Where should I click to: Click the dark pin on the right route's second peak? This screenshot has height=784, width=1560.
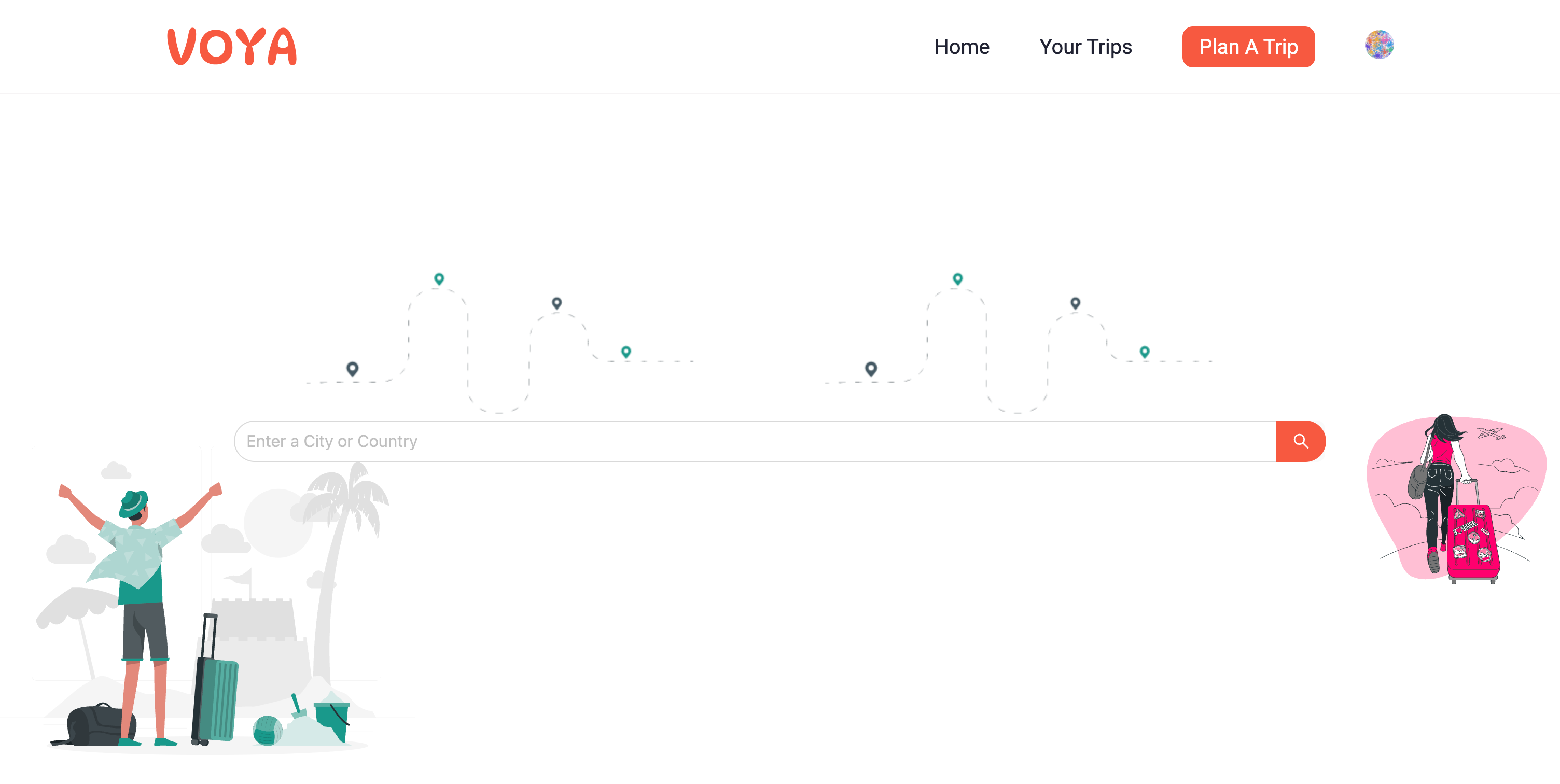coord(1075,303)
